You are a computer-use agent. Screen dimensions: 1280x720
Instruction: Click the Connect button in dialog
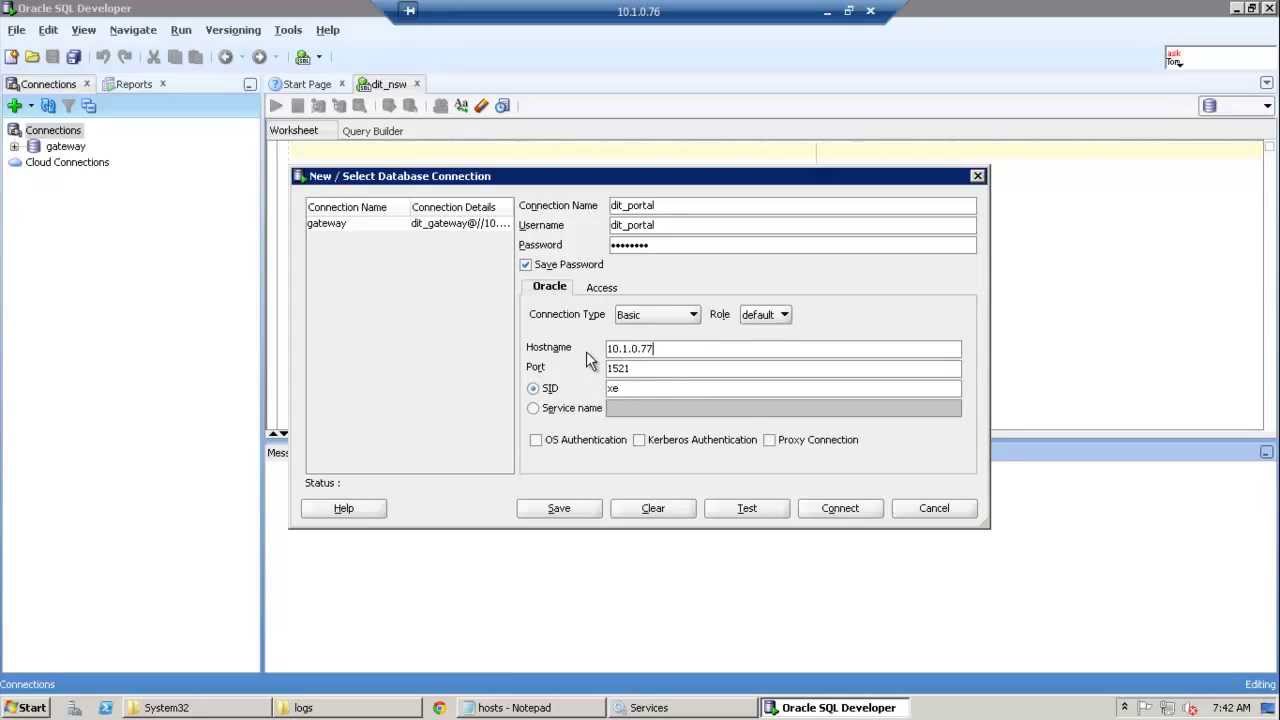click(840, 508)
